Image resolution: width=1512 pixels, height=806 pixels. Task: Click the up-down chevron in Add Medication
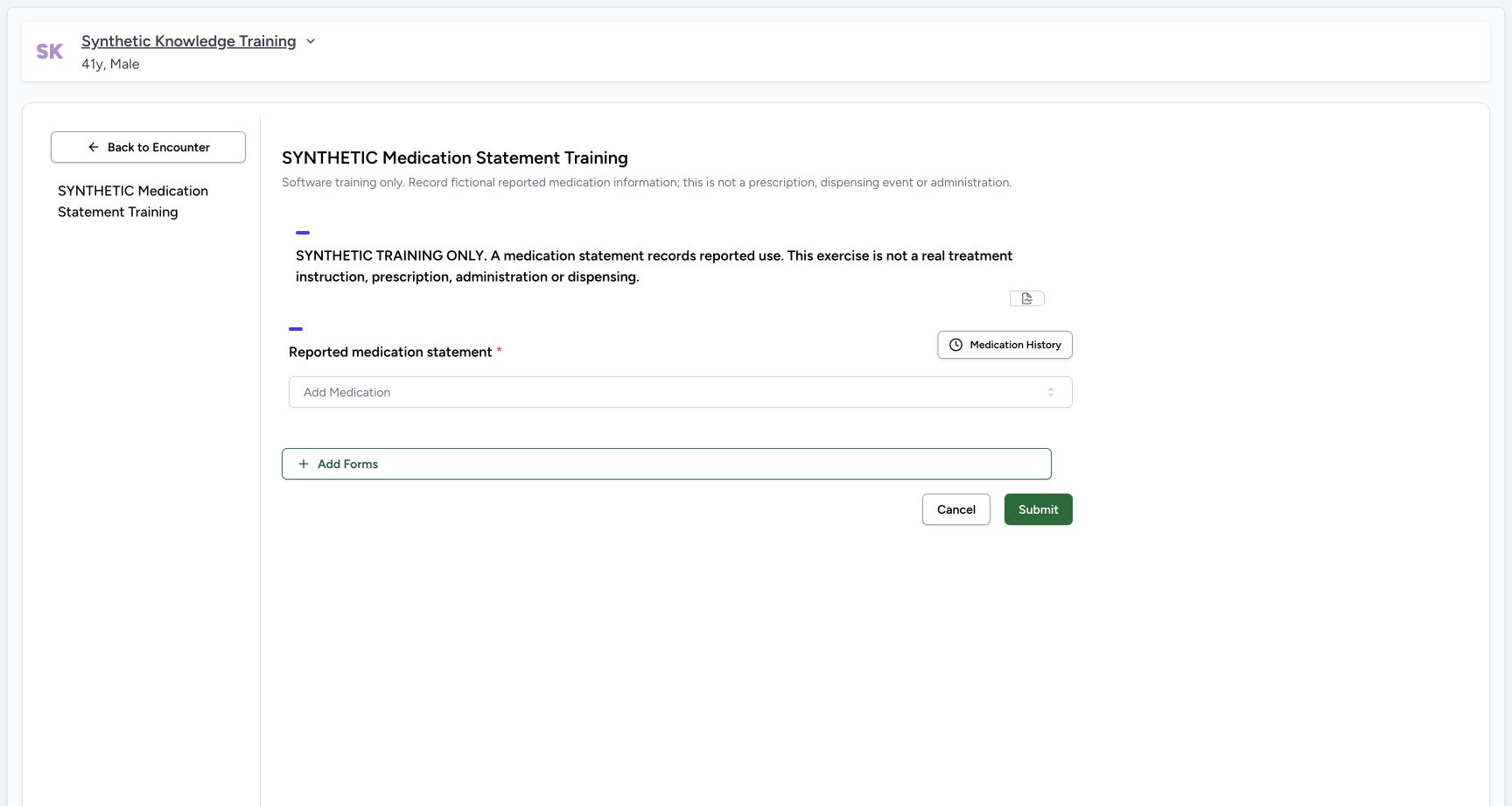[1051, 392]
